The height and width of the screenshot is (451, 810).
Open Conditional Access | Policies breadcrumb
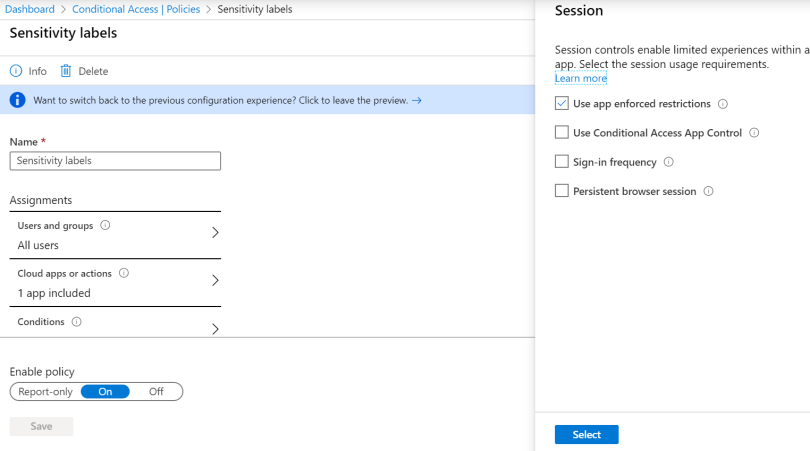[x=136, y=9]
